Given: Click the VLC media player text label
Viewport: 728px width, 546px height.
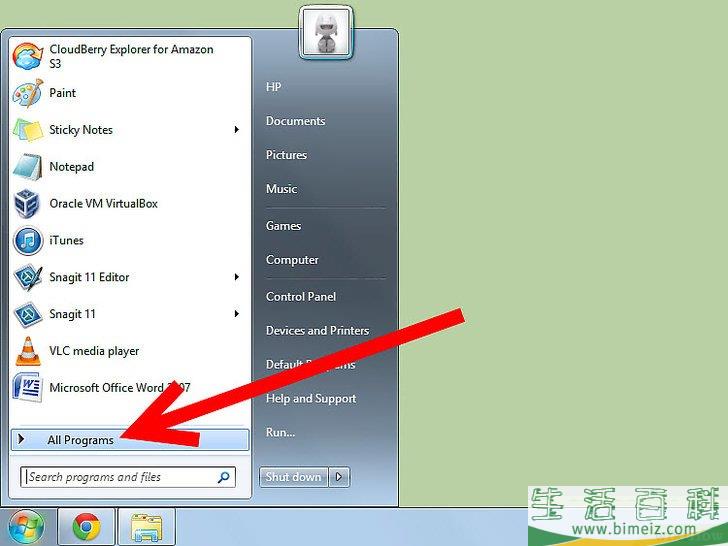Looking at the screenshot, I should pos(94,351).
